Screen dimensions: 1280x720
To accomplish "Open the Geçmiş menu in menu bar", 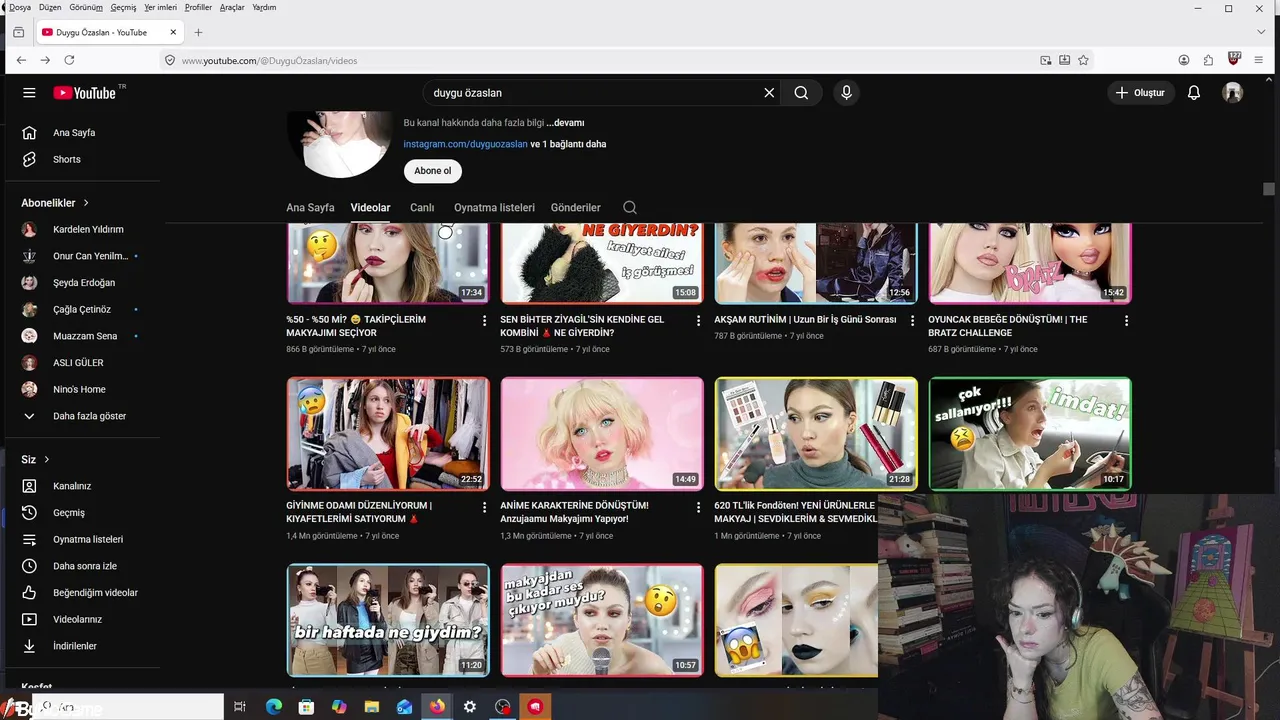I will 123,7.
